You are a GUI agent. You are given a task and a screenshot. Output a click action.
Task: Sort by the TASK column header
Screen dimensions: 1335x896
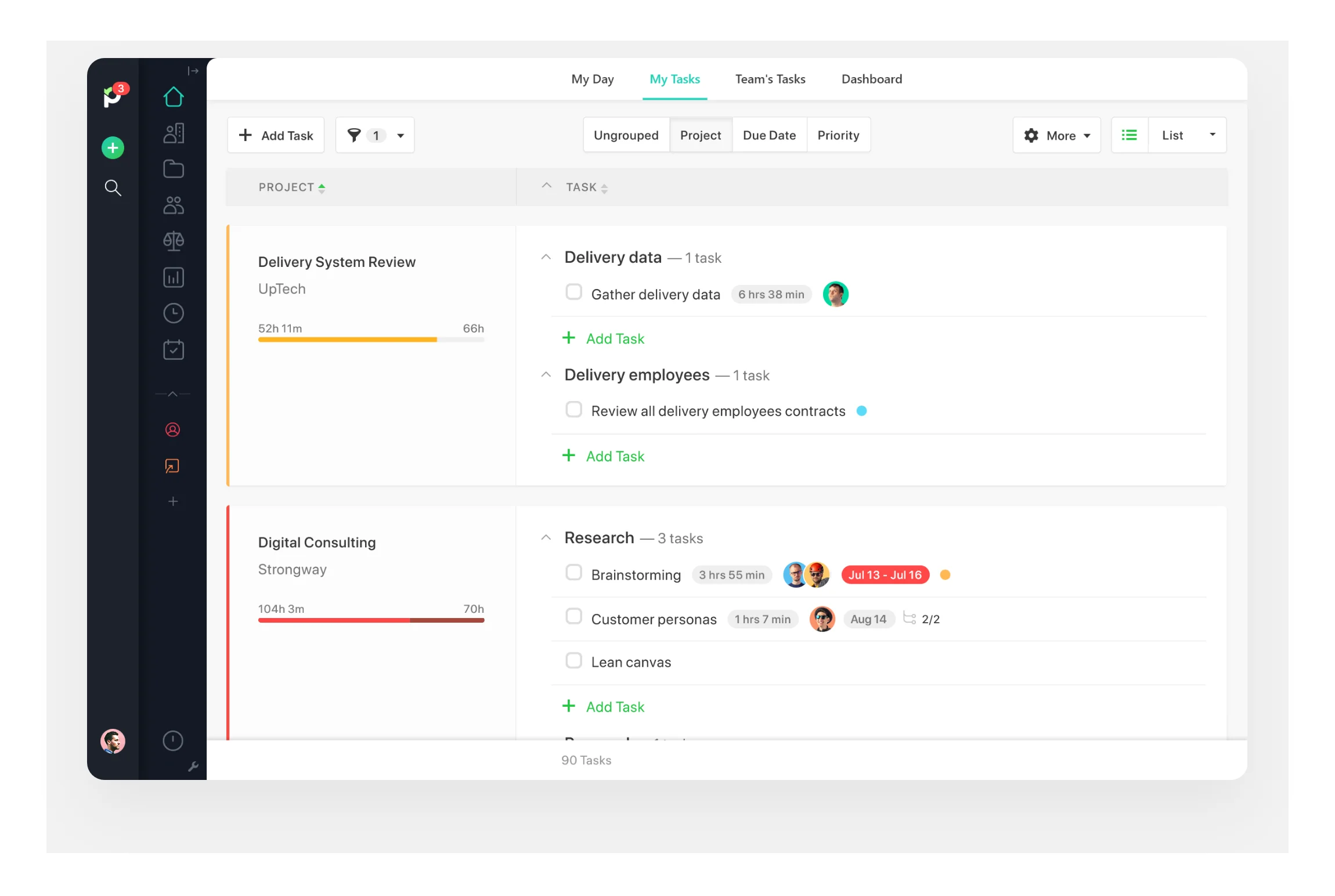click(587, 187)
